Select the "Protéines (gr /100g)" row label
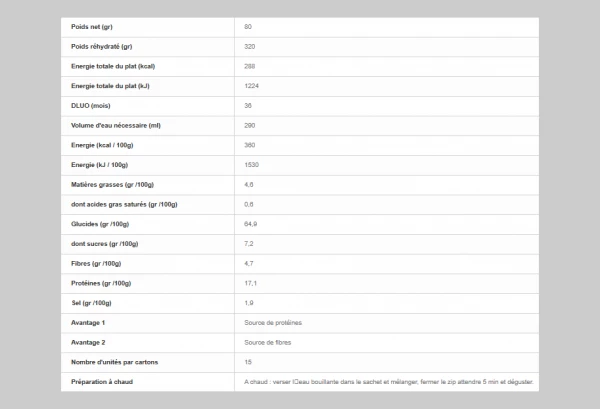The height and width of the screenshot is (409, 600). coord(101,283)
